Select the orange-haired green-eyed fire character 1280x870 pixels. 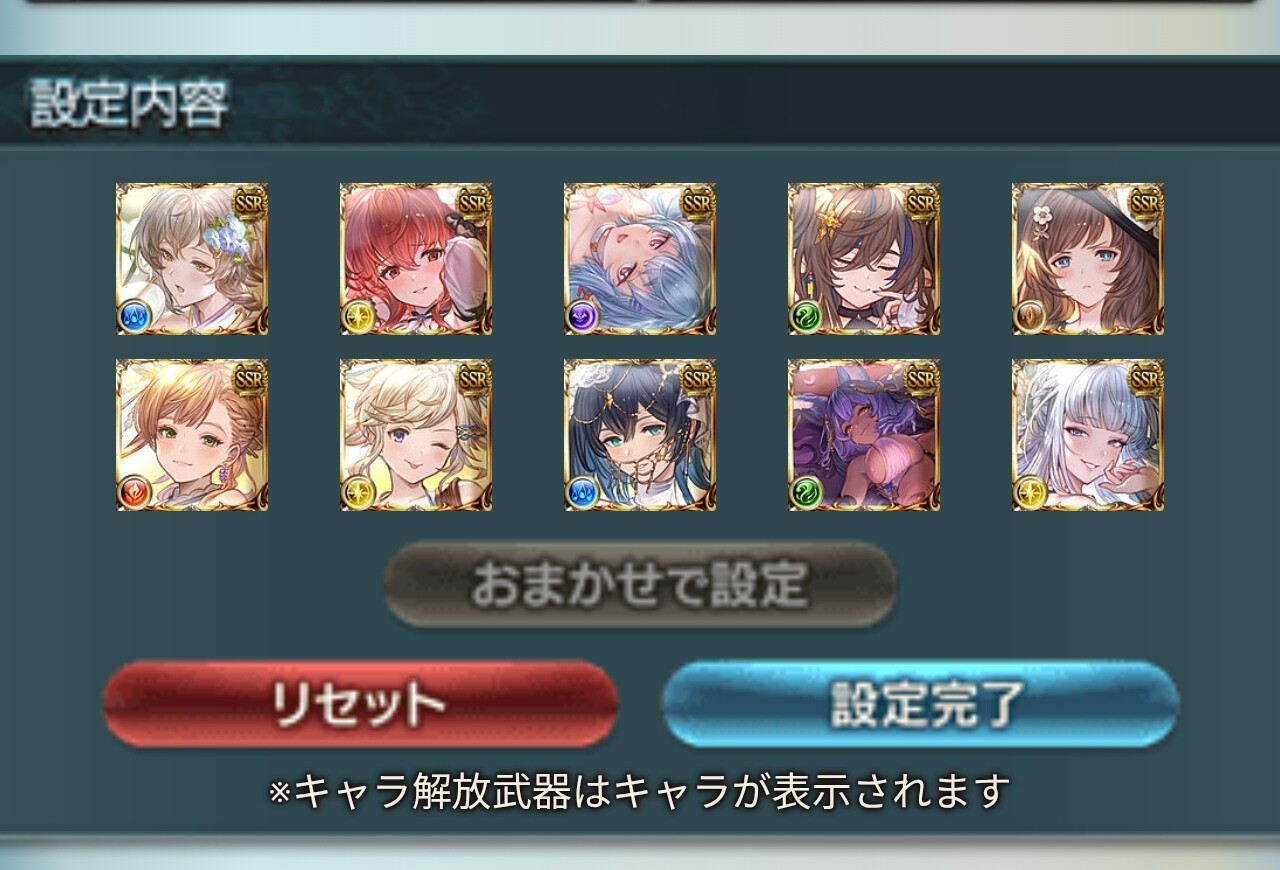pos(192,435)
